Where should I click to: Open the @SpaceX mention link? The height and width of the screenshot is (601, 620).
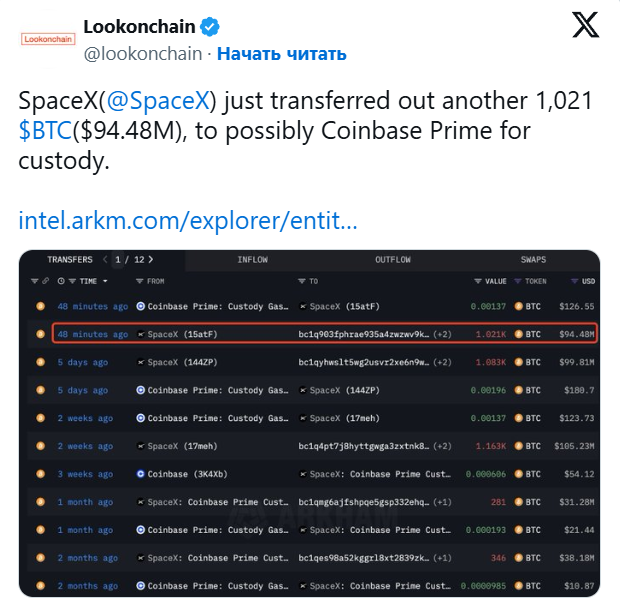pos(158,100)
